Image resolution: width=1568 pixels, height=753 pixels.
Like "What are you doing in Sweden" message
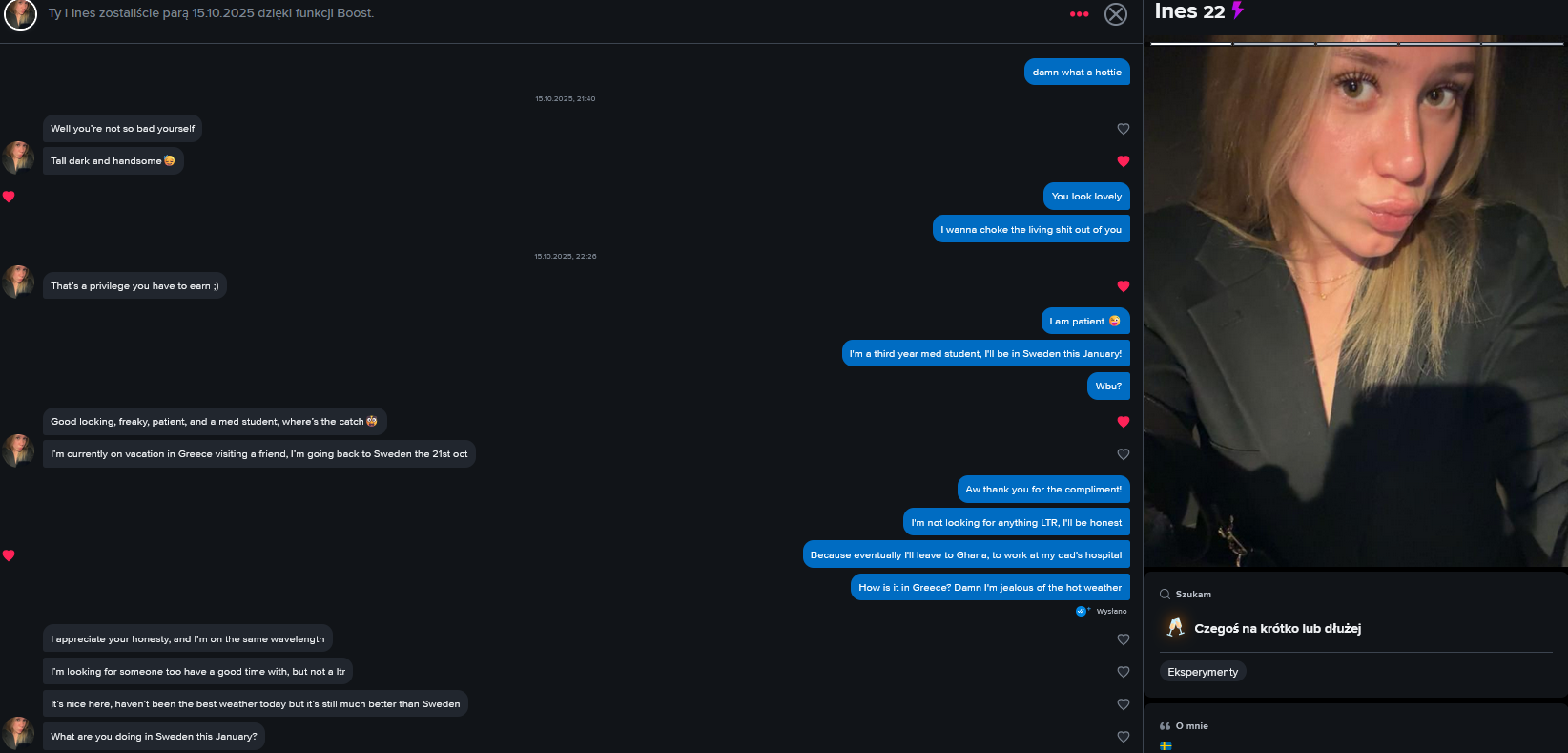point(1124,737)
